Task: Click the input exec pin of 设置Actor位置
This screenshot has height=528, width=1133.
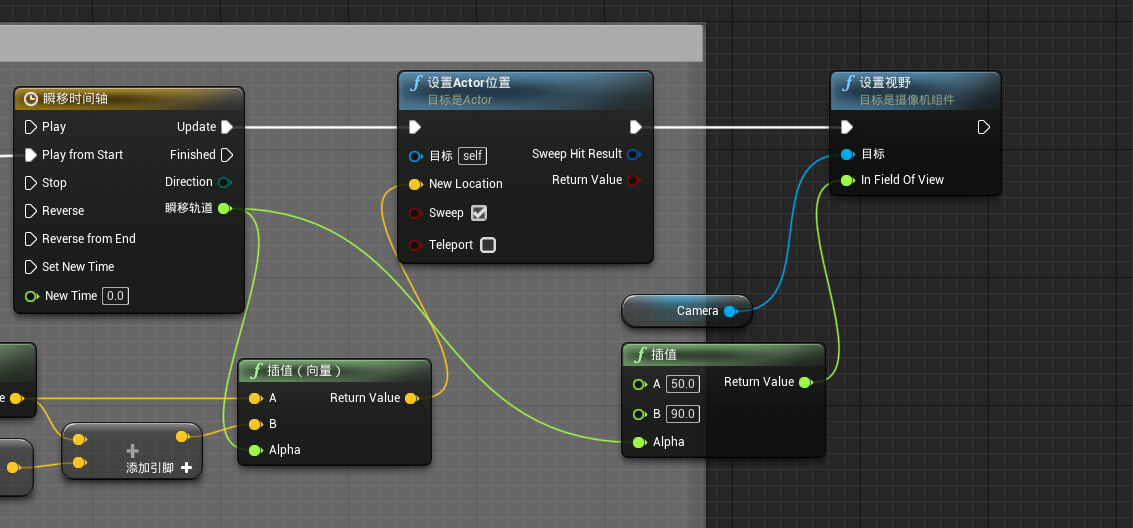Action: pos(415,127)
